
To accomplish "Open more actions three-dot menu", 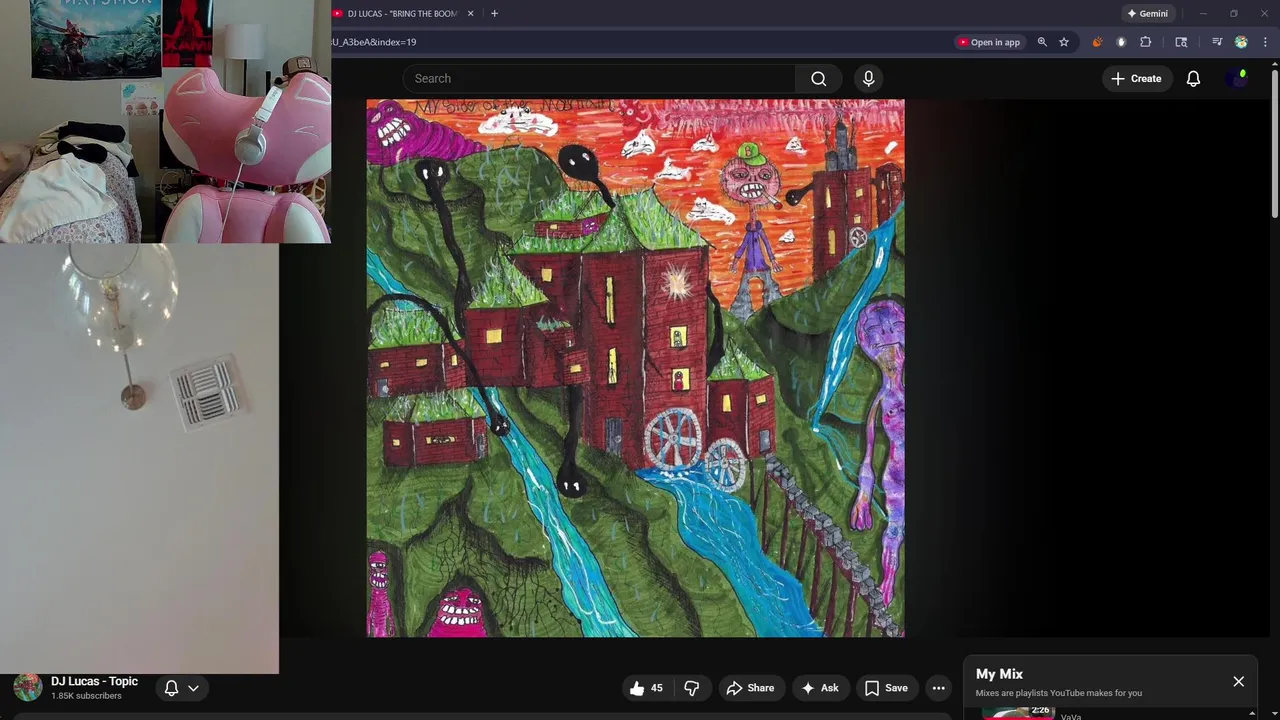I will coord(938,688).
